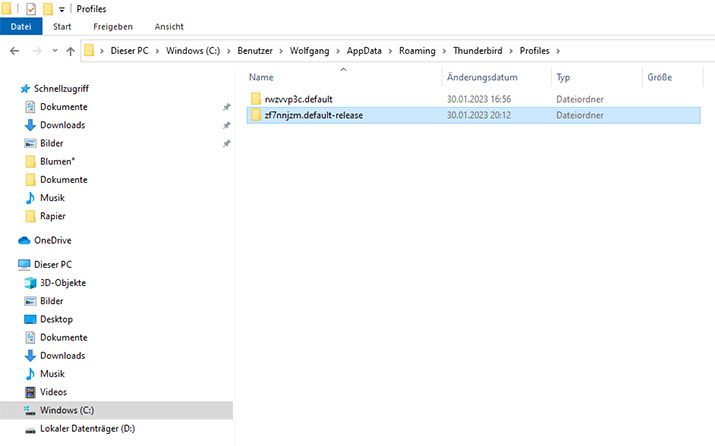
Task: Select the rwzvvp3c.default folder icon
Action: click(256, 99)
